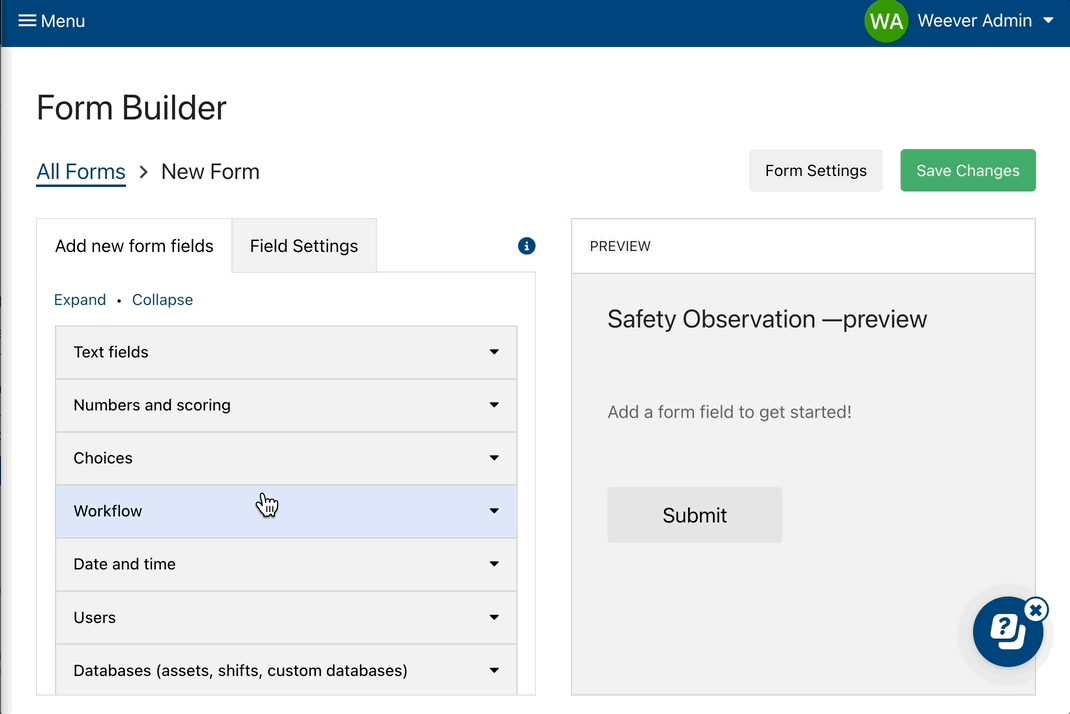Screen dimensions: 1070x714
Task: Navigate back via the All Forms link
Action: click(81, 171)
